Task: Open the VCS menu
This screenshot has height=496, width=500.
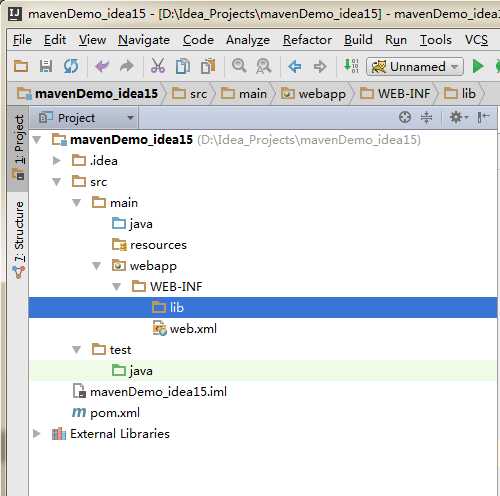Action: click(x=476, y=40)
